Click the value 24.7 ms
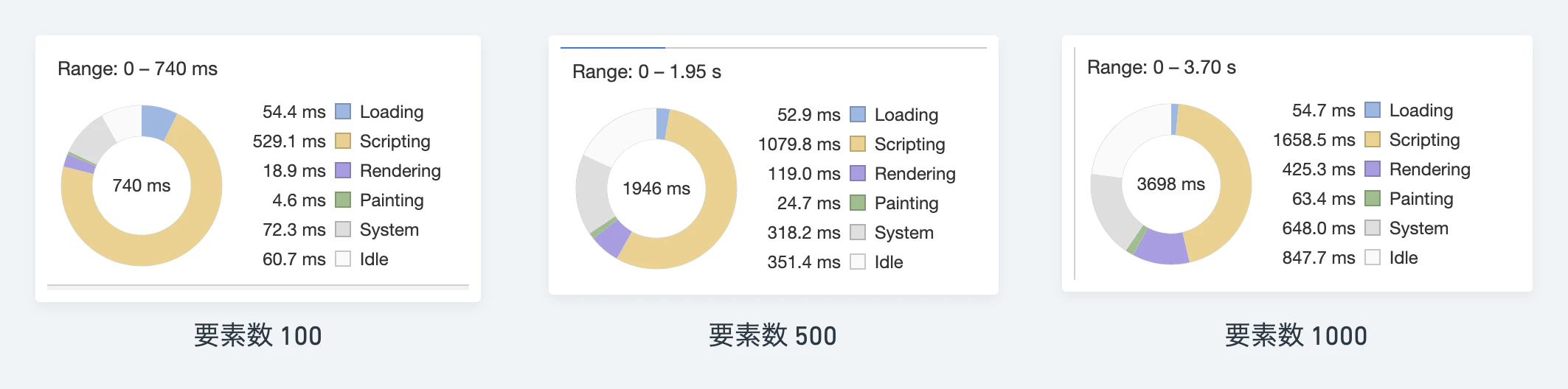This screenshot has width=1568, height=389. [809, 203]
